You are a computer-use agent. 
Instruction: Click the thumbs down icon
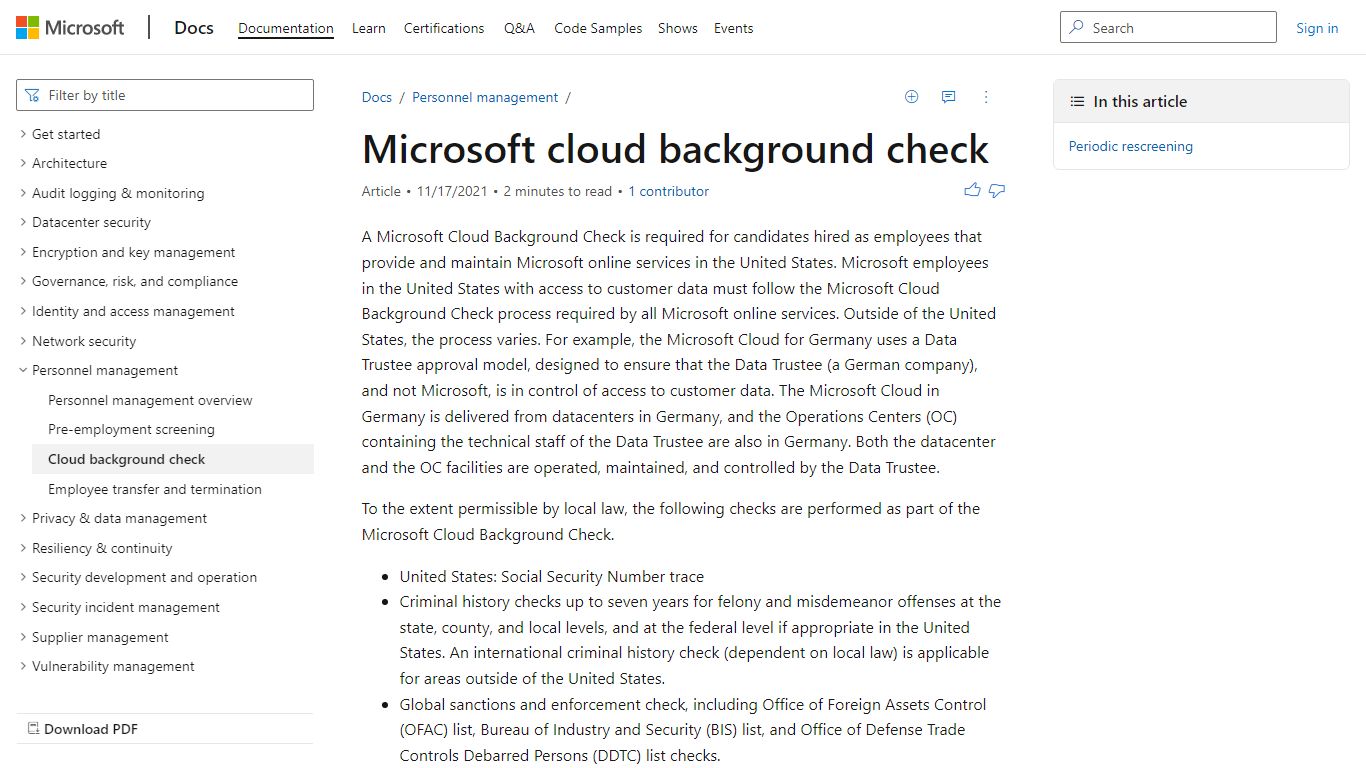point(997,190)
